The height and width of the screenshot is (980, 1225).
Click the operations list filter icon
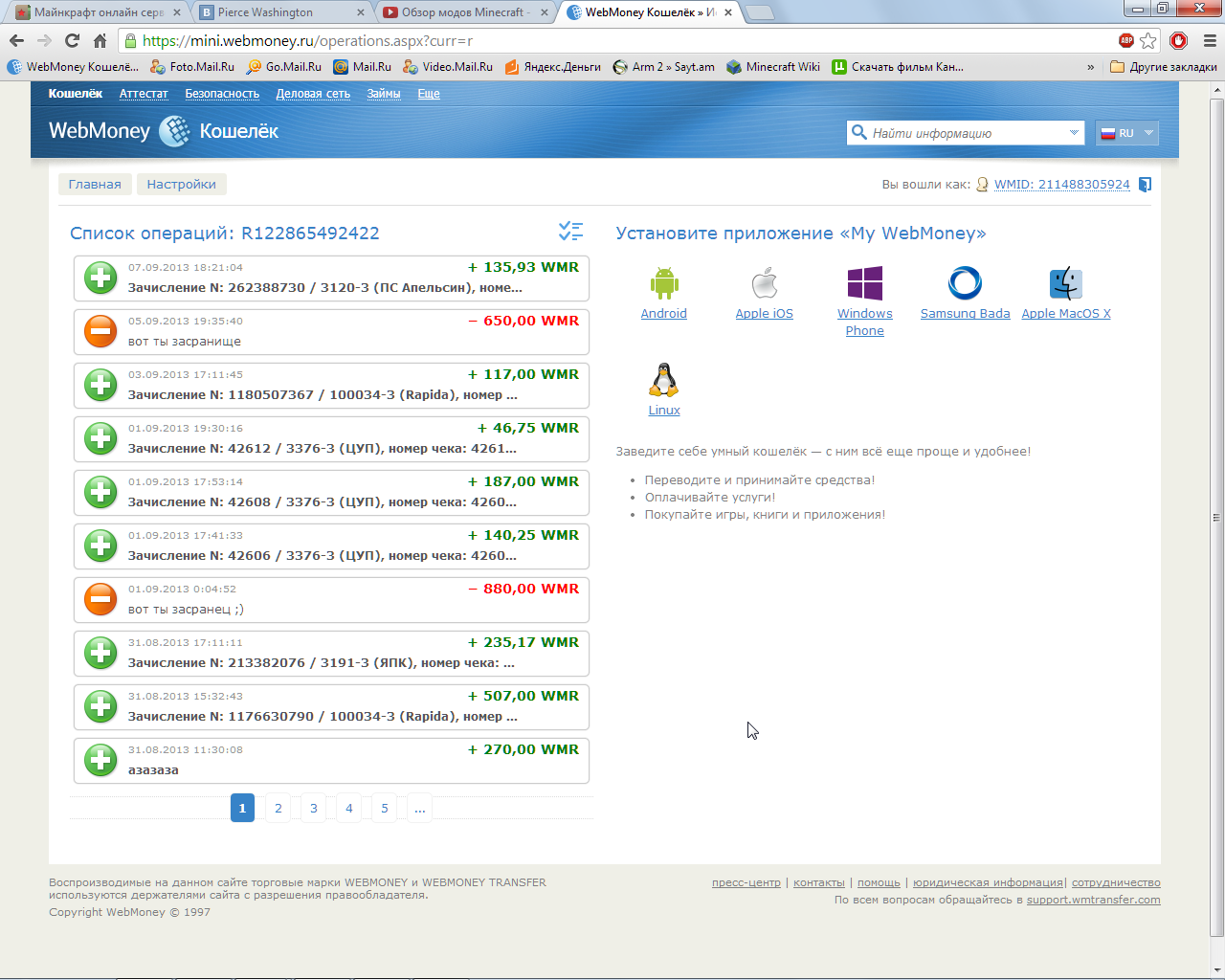coord(570,232)
